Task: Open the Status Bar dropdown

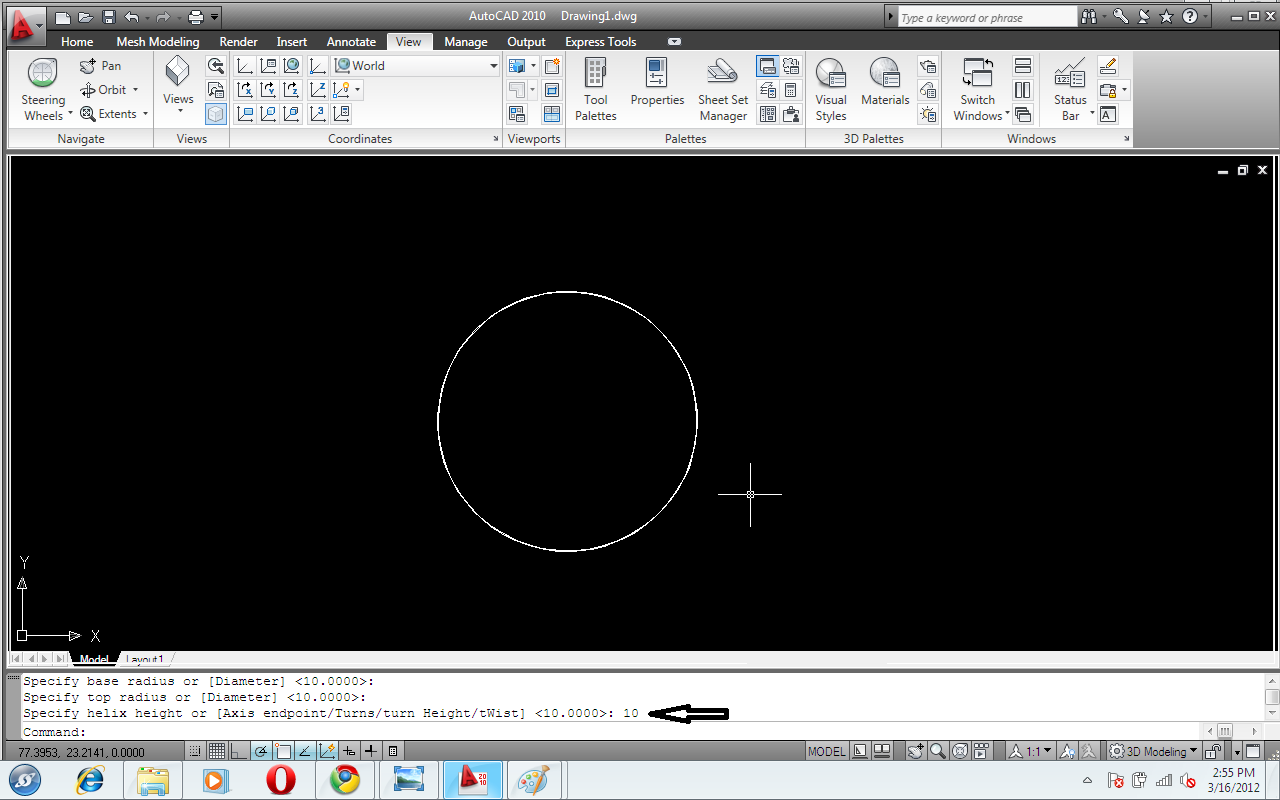Action: 1072,90
